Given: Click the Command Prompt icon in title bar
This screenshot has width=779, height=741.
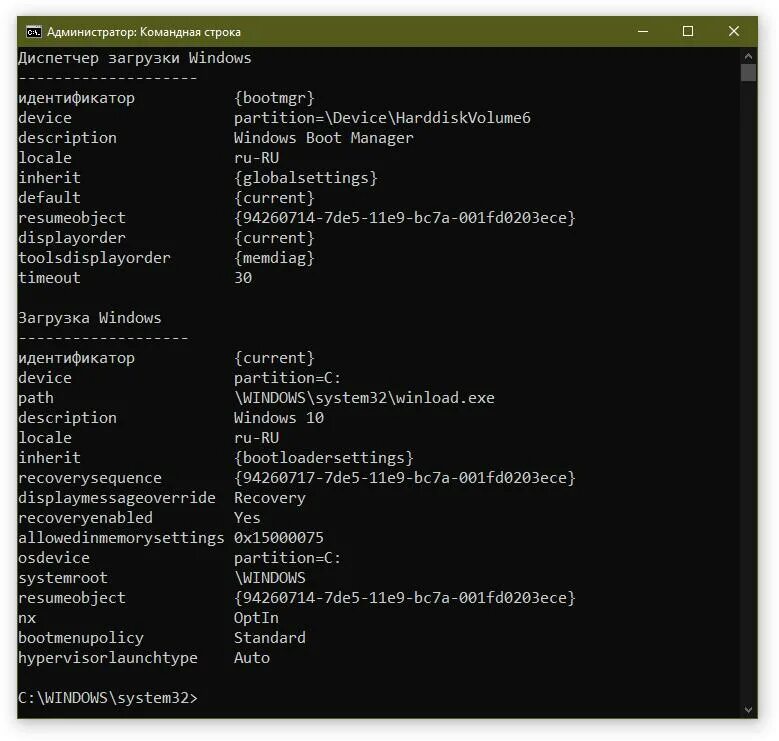Looking at the screenshot, I should coord(34,32).
